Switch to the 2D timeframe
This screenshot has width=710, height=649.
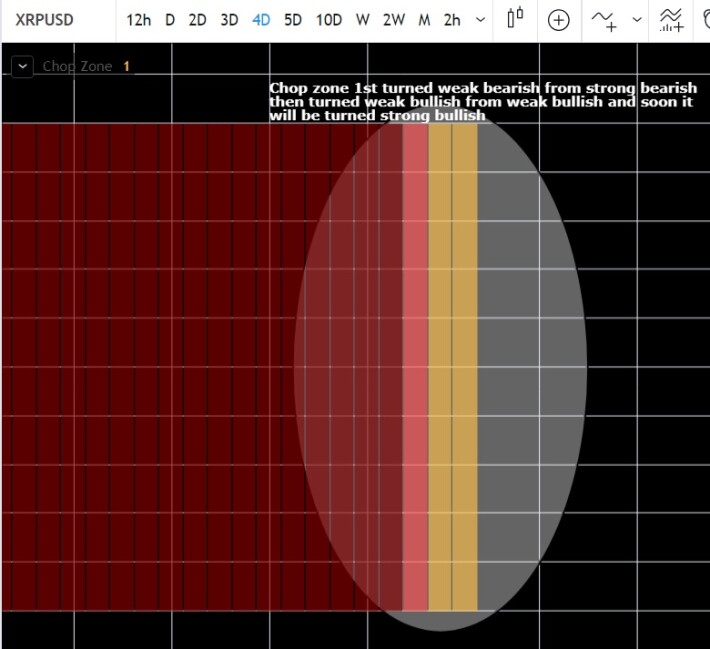(x=197, y=20)
